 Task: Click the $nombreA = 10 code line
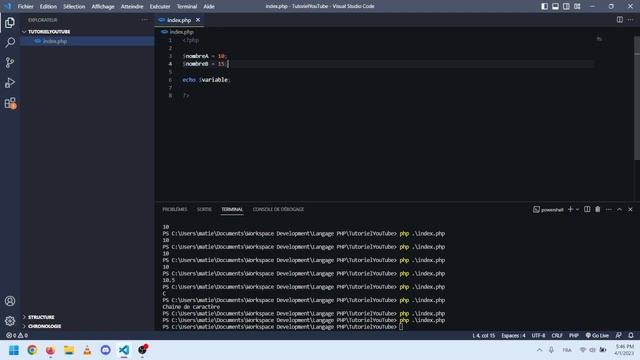205,56
